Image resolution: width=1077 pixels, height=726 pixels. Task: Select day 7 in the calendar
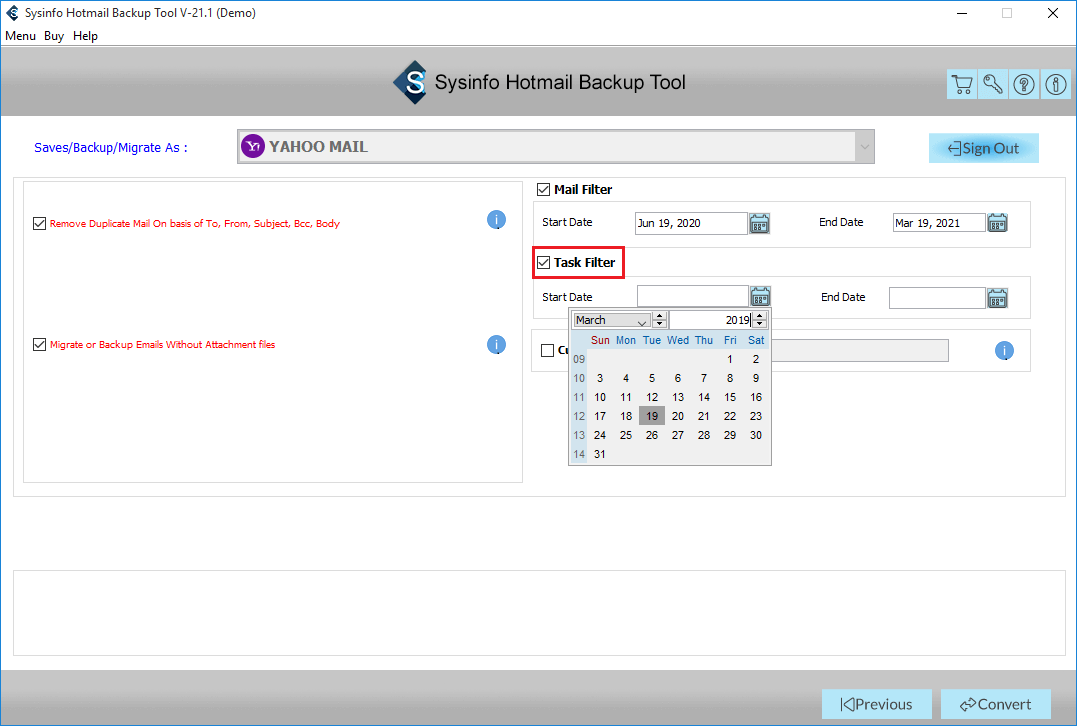(x=703, y=378)
